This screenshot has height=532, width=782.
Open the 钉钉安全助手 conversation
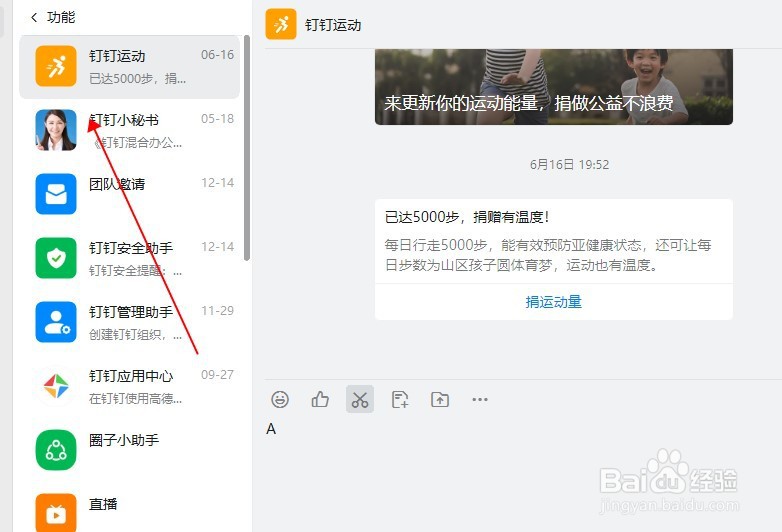129,258
